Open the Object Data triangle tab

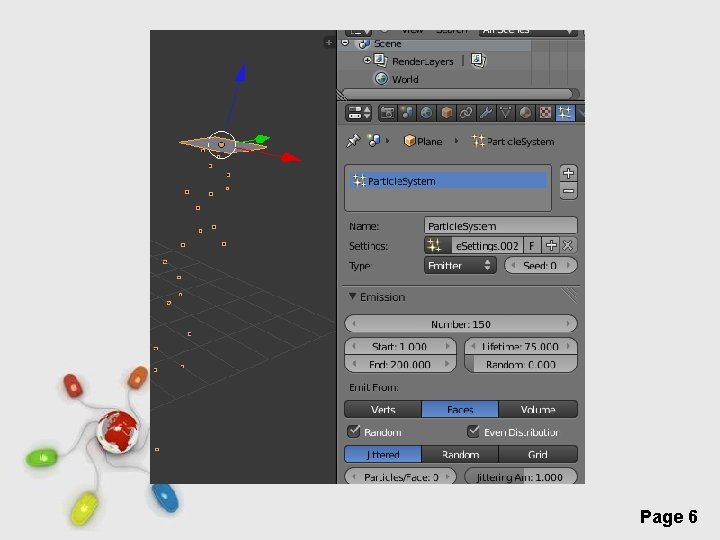pos(505,113)
